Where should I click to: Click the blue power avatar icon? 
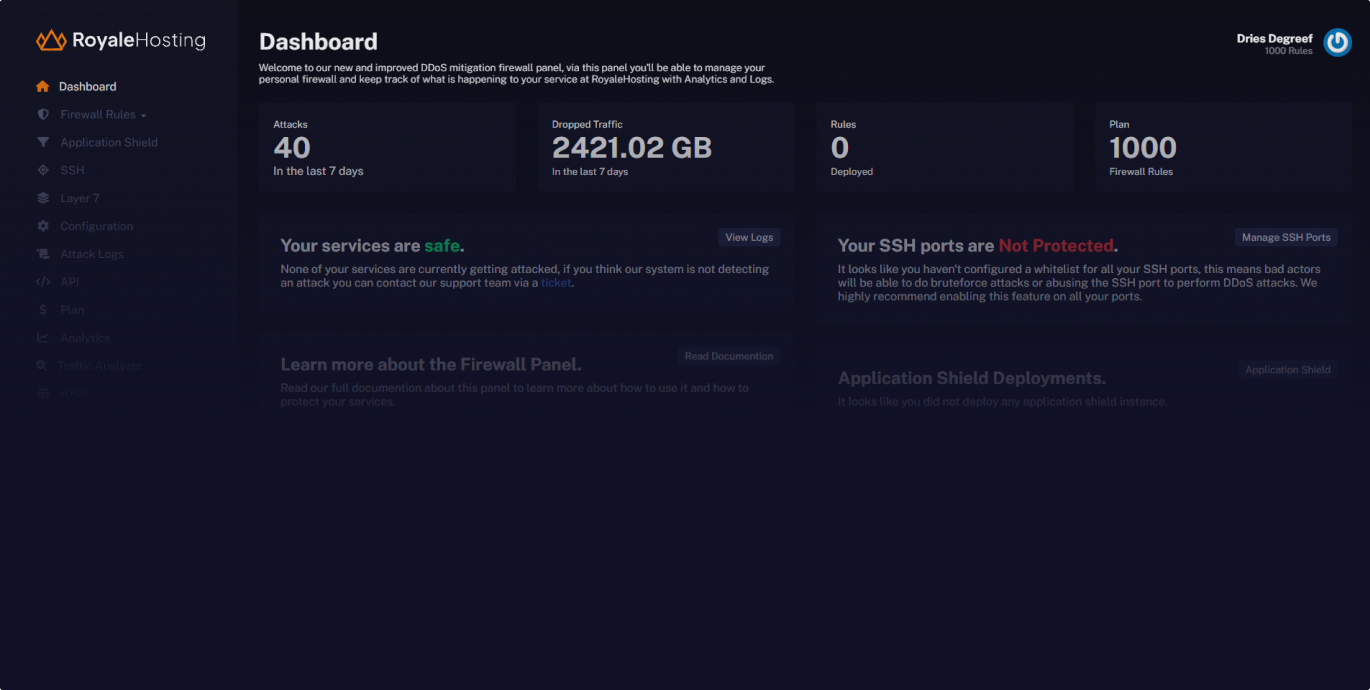tap(1337, 43)
